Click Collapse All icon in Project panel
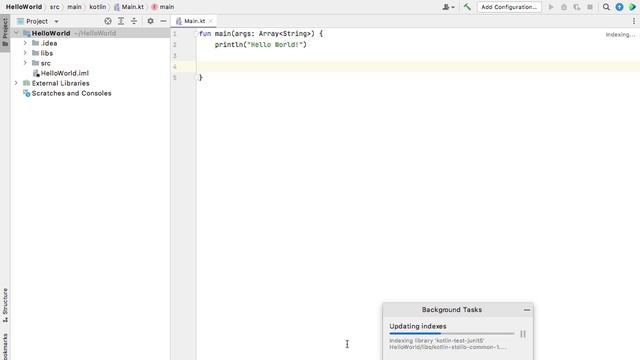This screenshot has height=360, width=640. coord(134,21)
